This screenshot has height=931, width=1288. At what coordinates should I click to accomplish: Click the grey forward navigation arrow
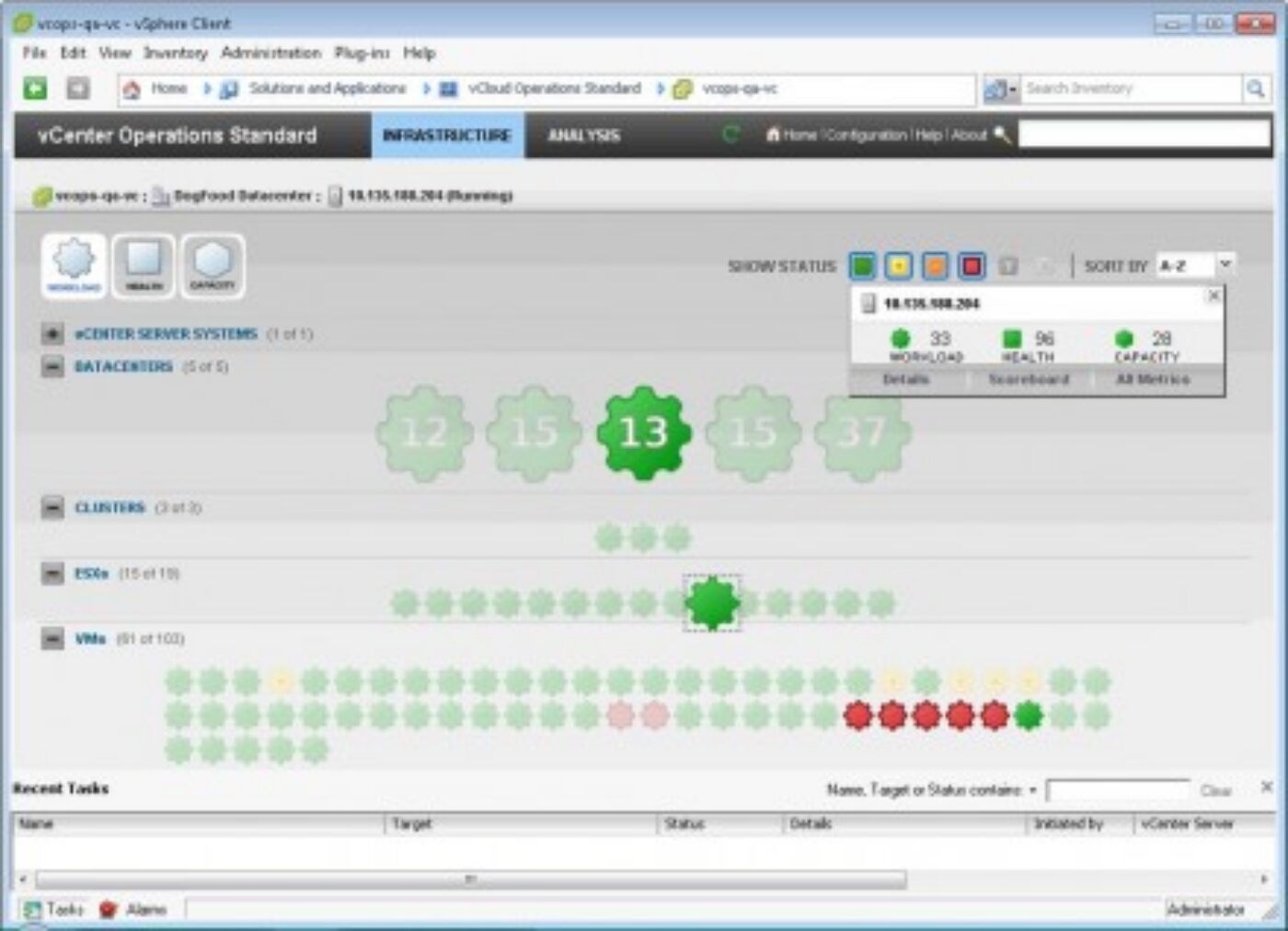coord(78,88)
